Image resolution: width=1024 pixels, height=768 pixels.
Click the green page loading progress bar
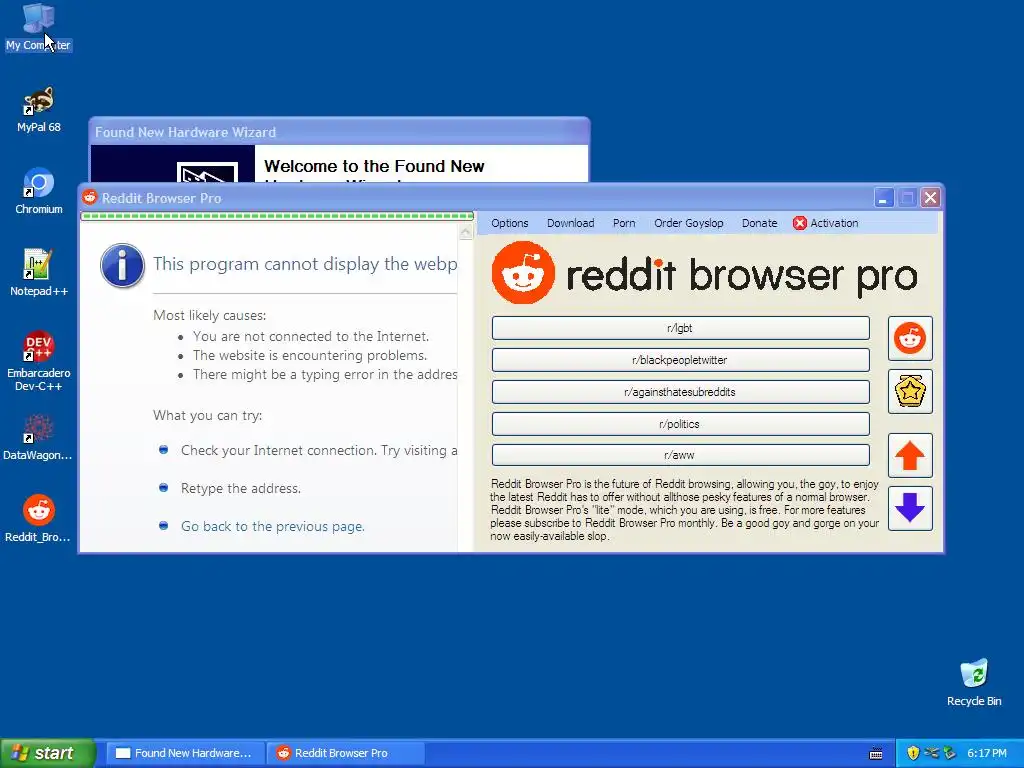click(x=277, y=216)
